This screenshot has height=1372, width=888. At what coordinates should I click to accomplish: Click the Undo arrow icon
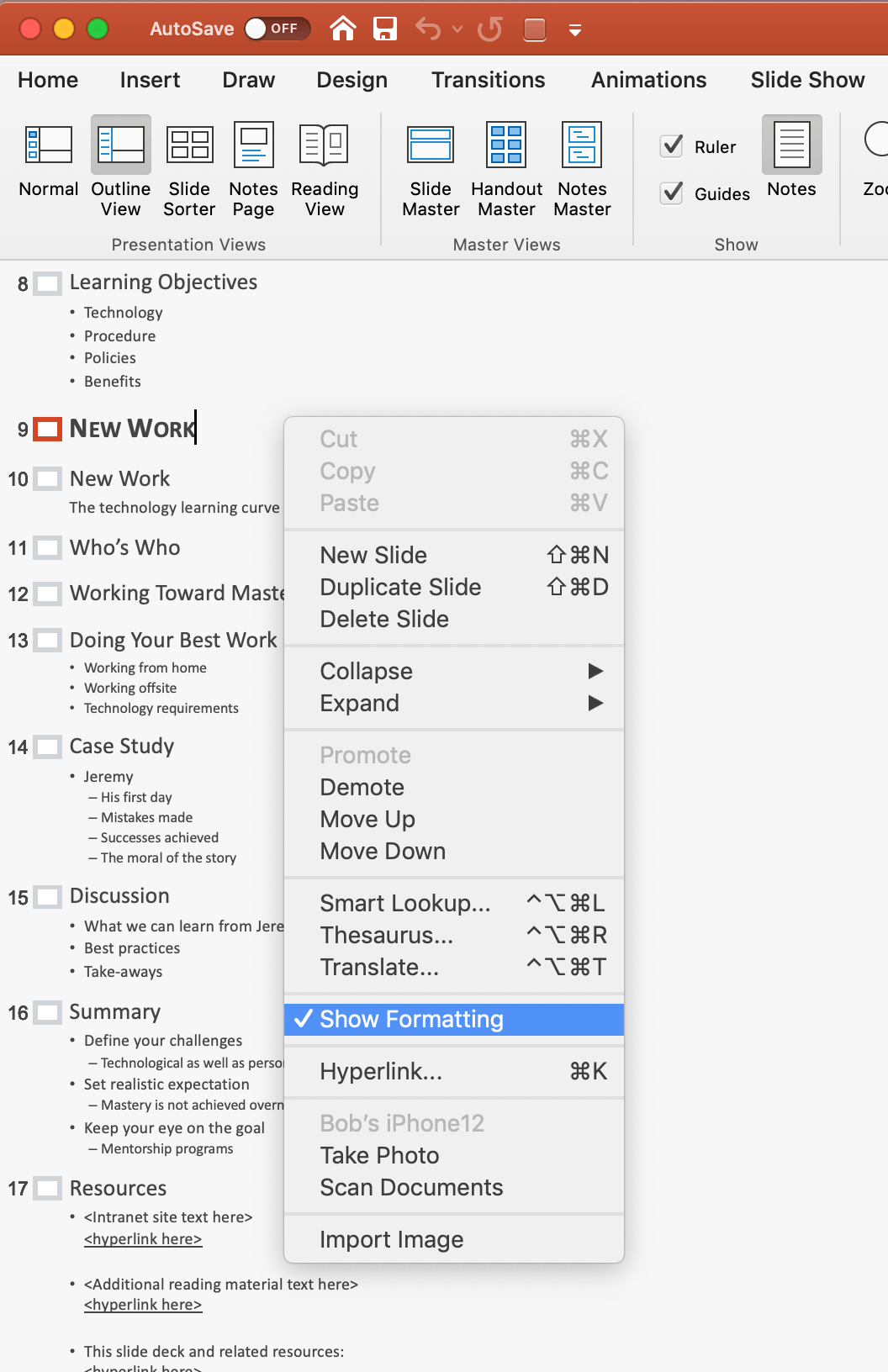pos(428,29)
